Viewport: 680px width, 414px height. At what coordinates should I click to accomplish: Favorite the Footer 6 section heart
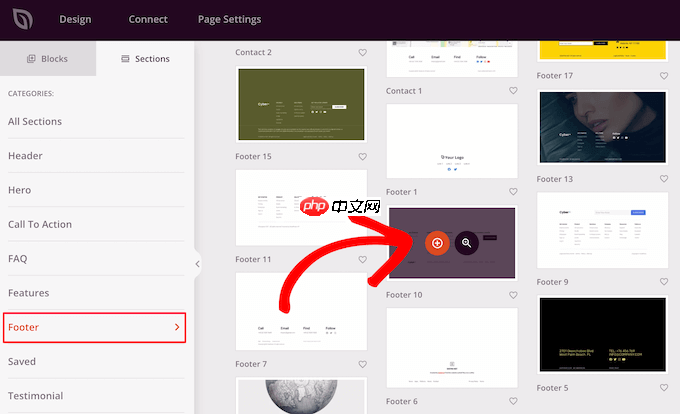[513, 401]
